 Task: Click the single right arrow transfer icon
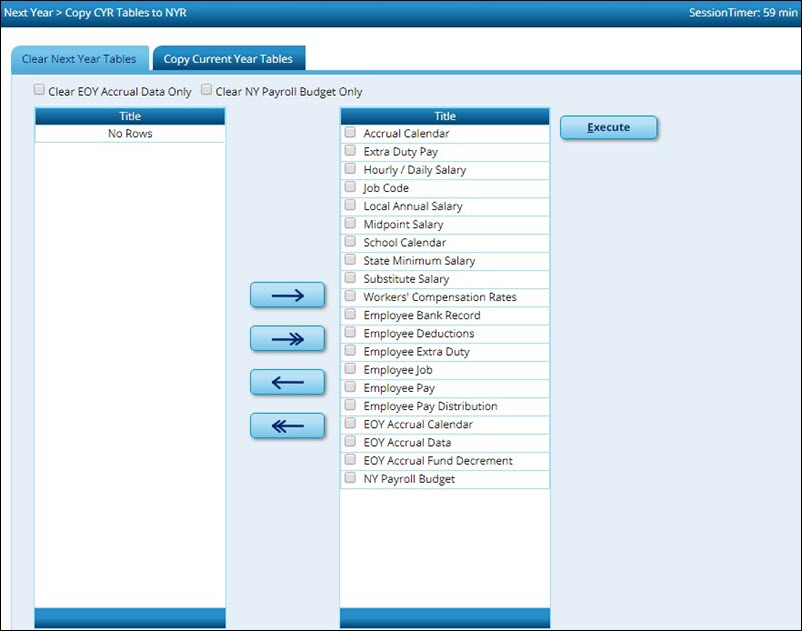(287, 294)
